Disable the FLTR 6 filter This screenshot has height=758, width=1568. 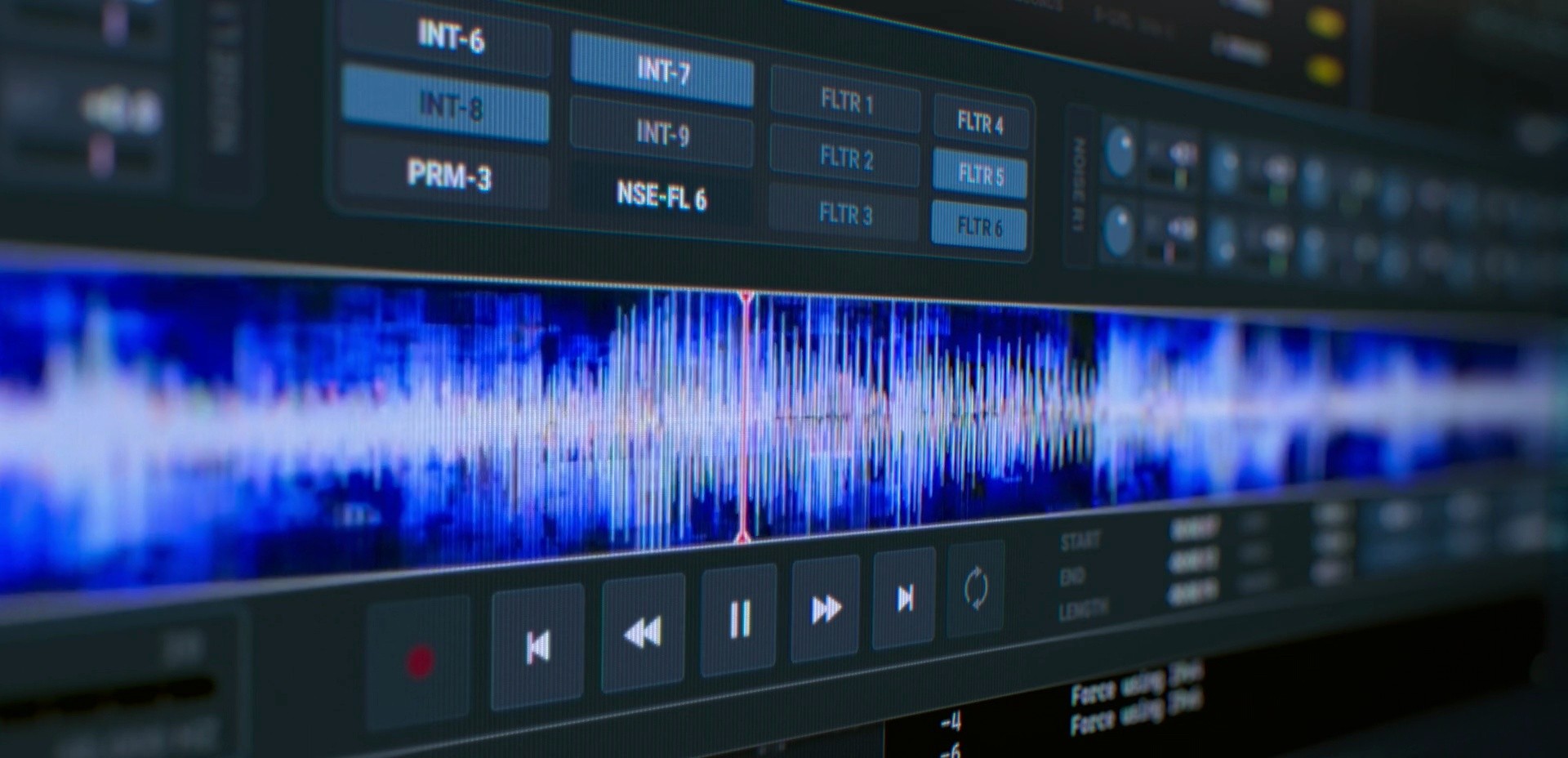pyautogui.click(x=979, y=225)
